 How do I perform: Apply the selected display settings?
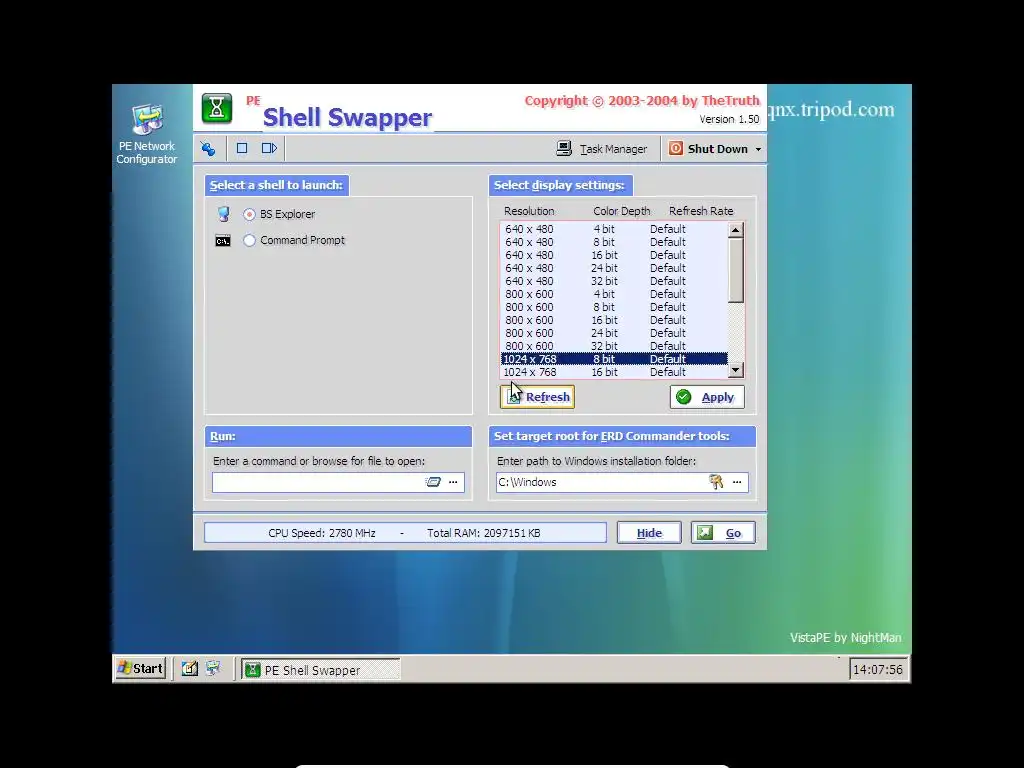(x=707, y=397)
